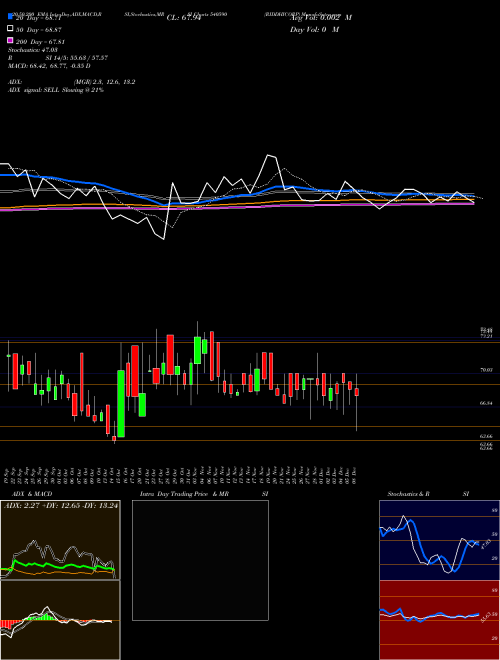The image size is (500, 660).
Task: Click the 'ADX signal: SELL Slowing @ 21%' line
Action: pyautogui.click(x=56, y=90)
